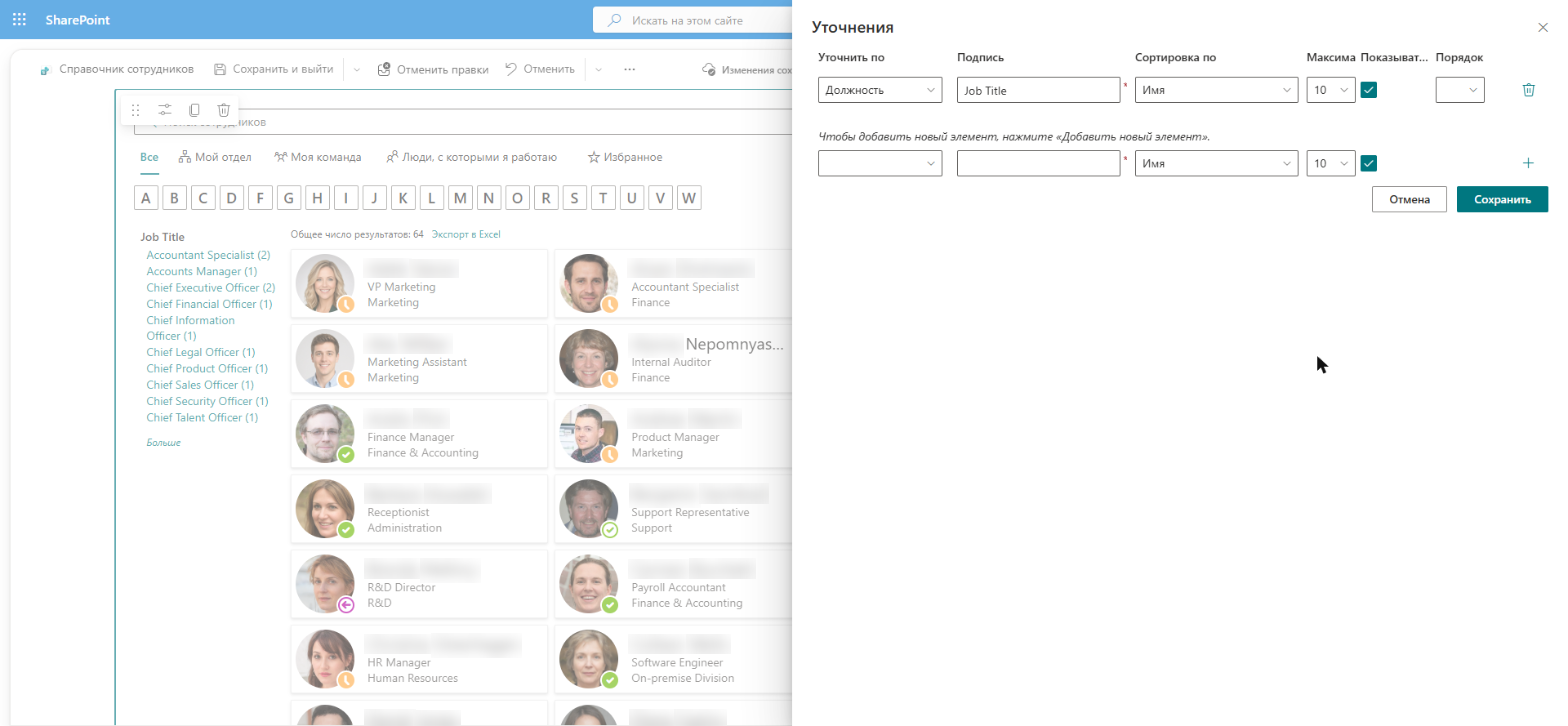The width and height of the screenshot is (1568, 726).
Task: Switch to the Мой отдел tab
Action: 215,157
